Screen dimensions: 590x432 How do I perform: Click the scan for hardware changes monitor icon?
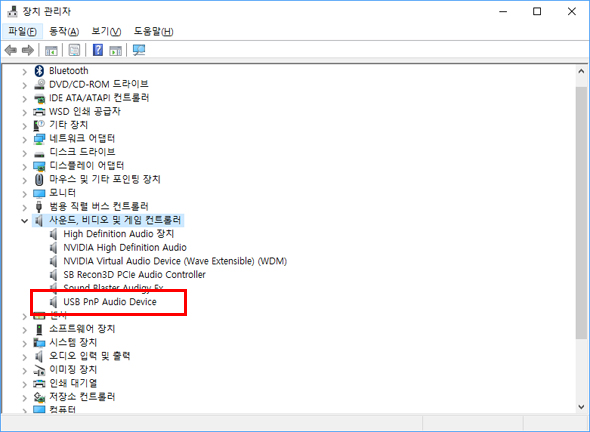139,50
